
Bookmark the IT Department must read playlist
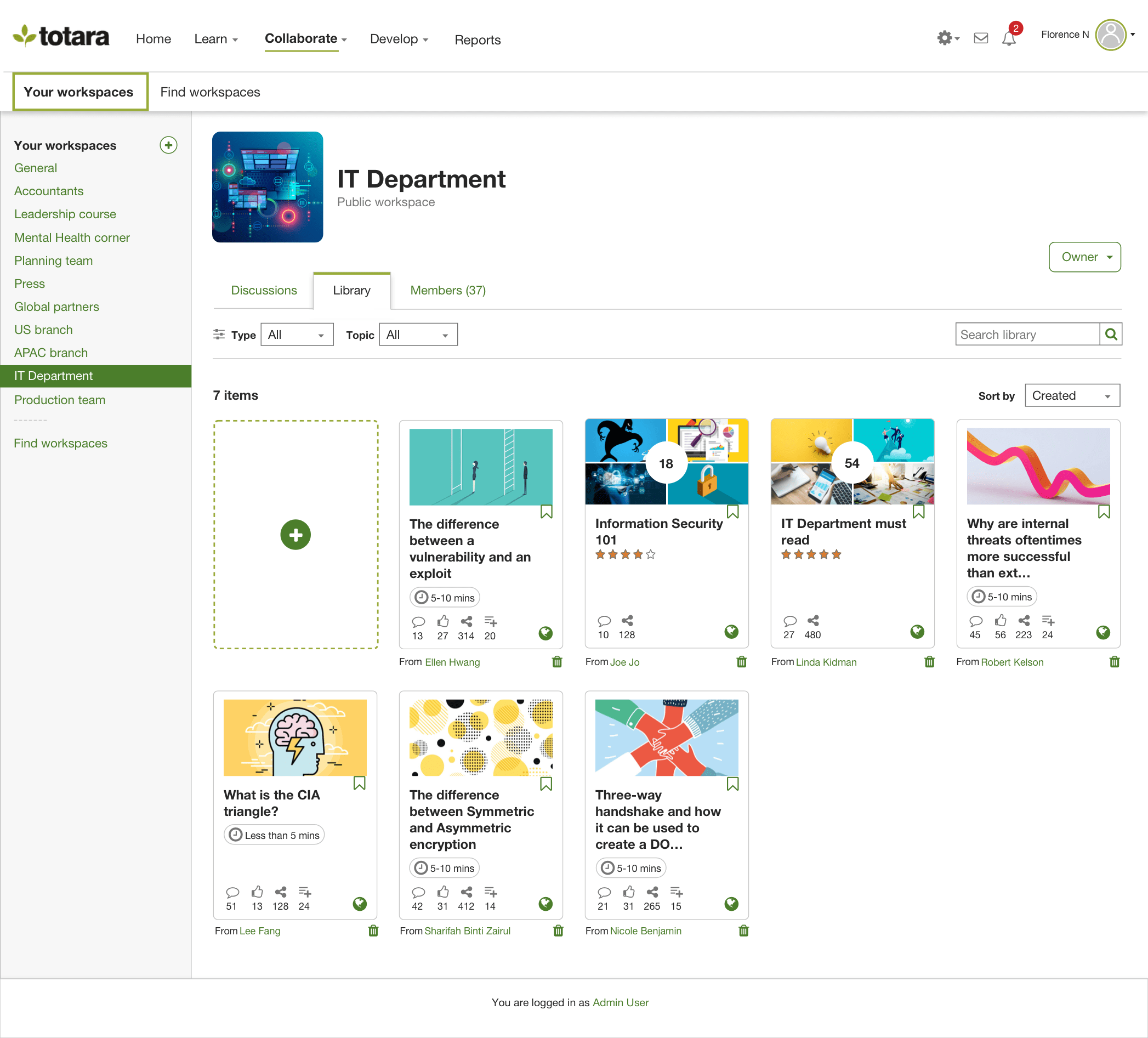(918, 512)
